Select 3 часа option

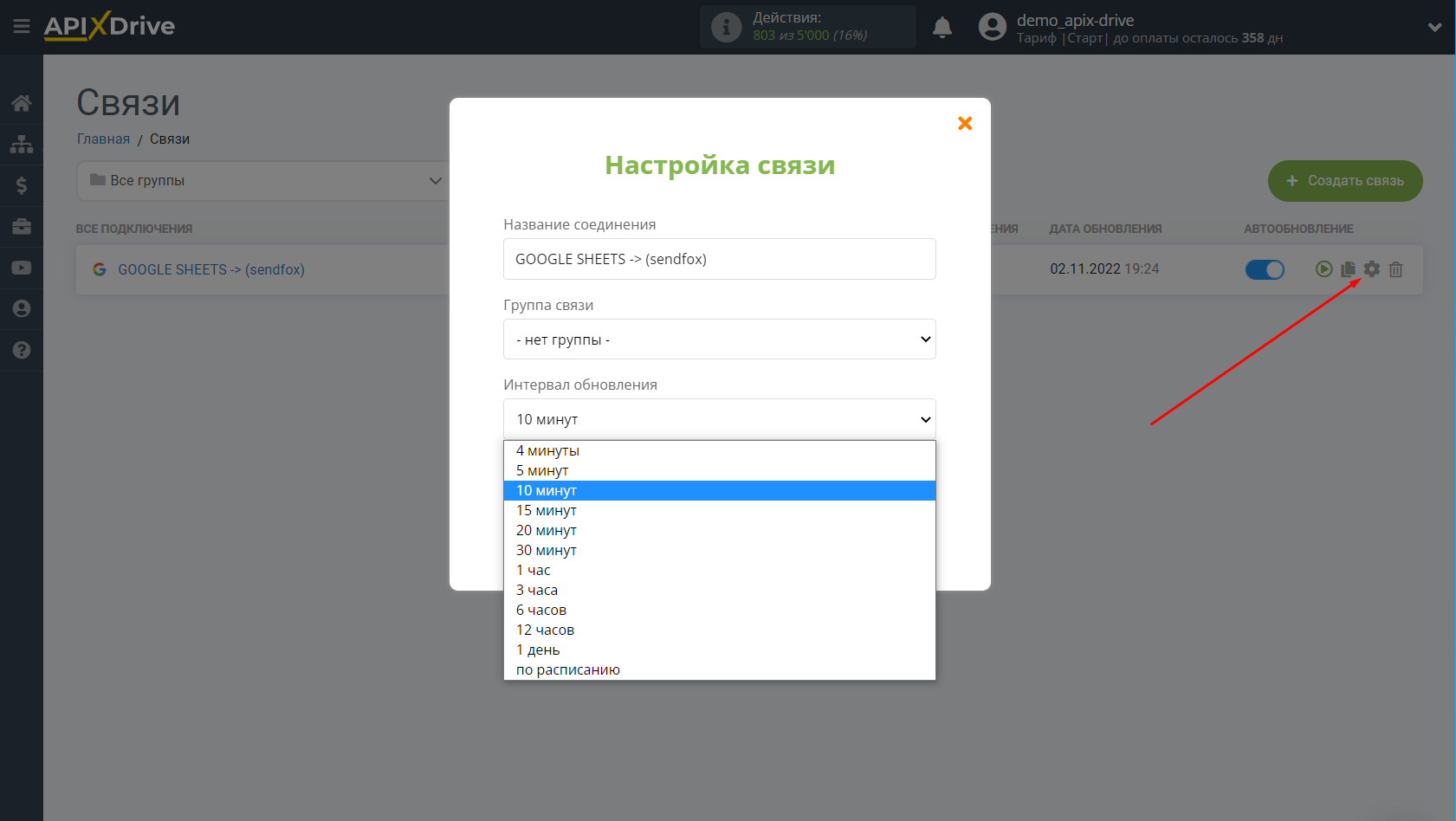(x=720, y=590)
